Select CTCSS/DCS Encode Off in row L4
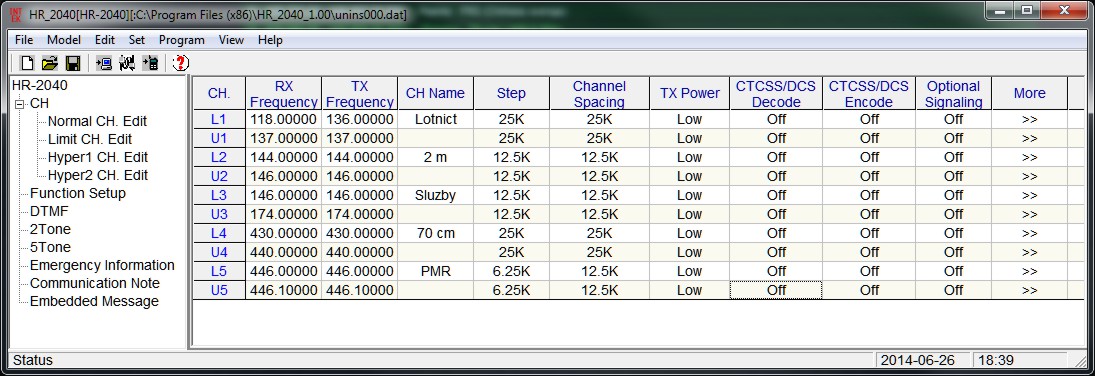 [869, 233]
